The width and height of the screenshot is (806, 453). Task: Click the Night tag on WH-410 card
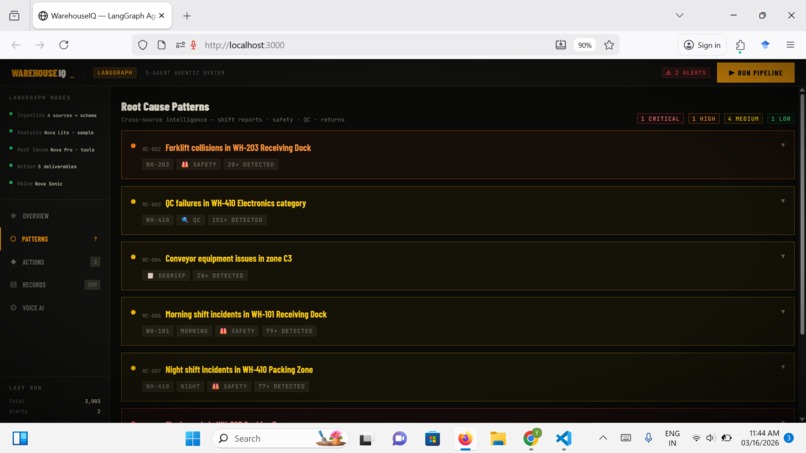click(x=190, y=387)
